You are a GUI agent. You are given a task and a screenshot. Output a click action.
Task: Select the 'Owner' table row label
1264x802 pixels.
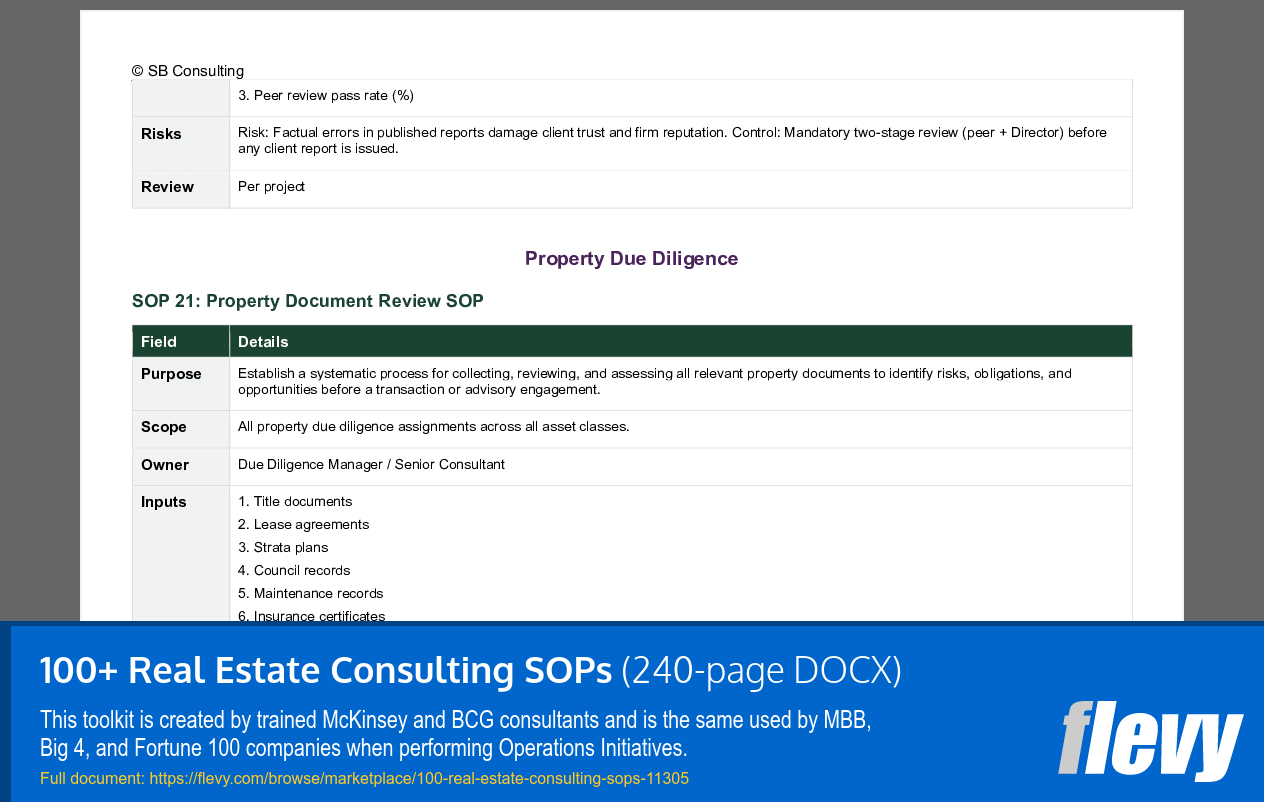coord(163,464)
